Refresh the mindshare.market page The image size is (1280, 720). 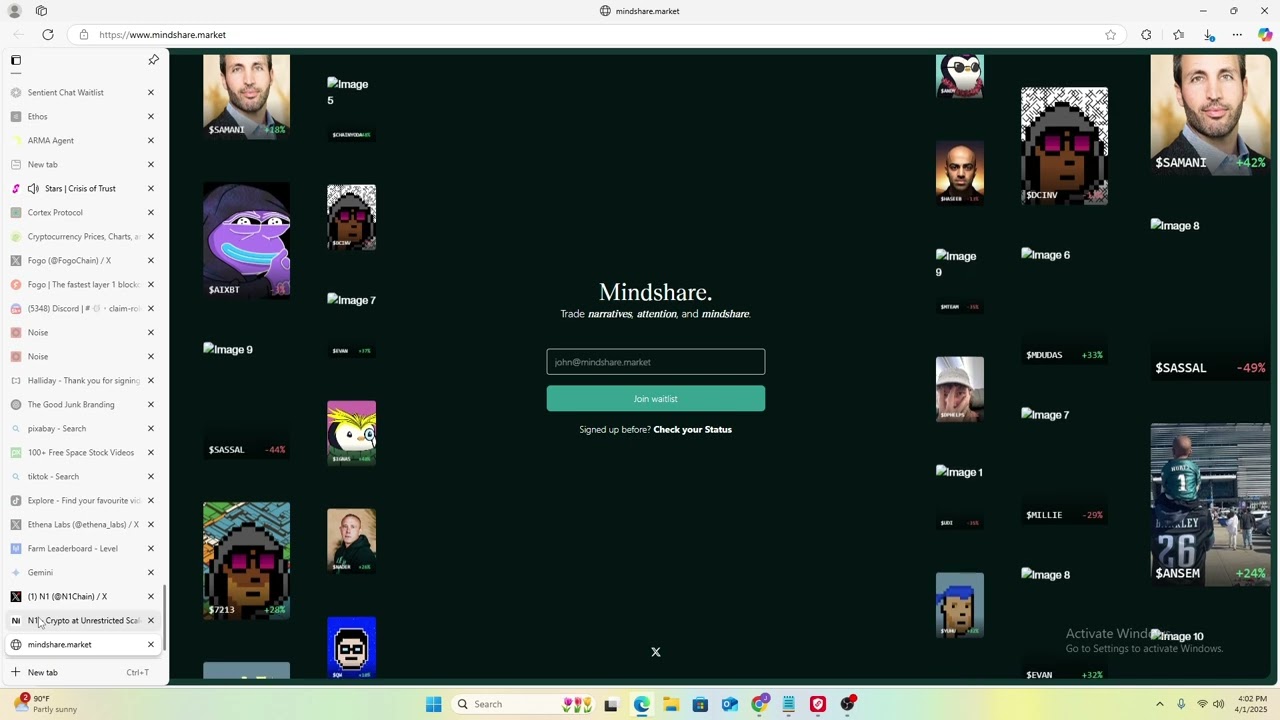(48, 34)
